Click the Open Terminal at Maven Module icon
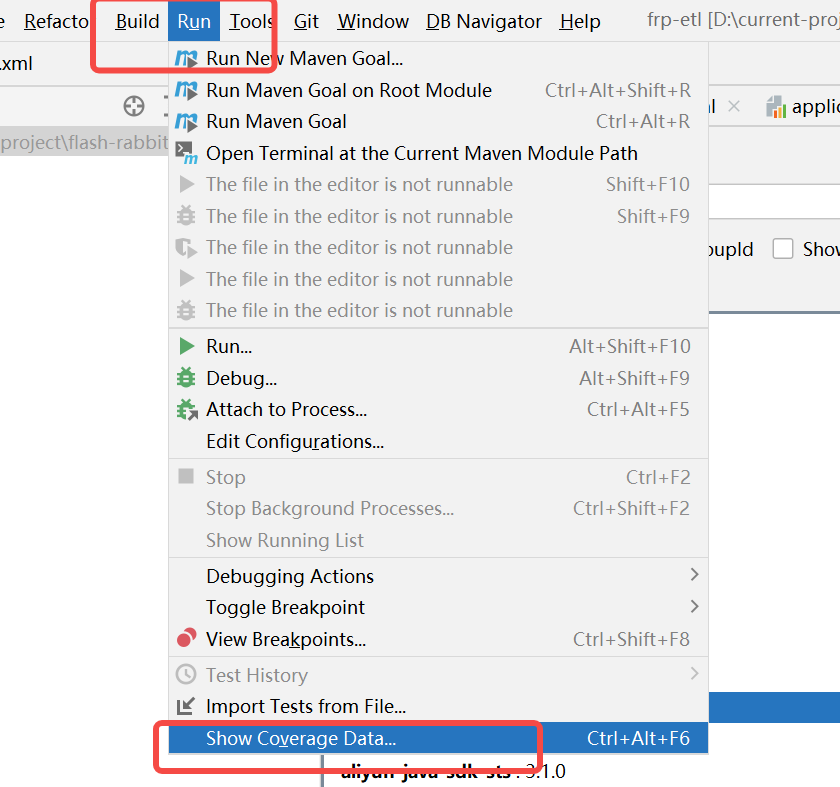 click(x=186, y=153)
